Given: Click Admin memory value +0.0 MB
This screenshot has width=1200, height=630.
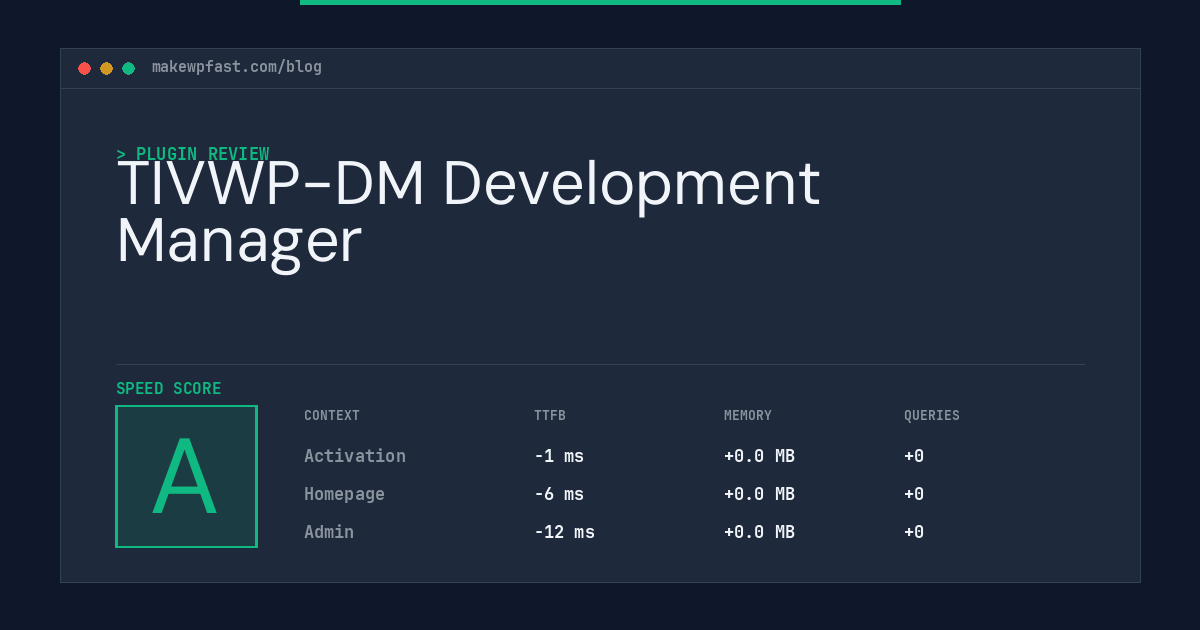Looking at the screenshot, I should click(x=759, y=532).
